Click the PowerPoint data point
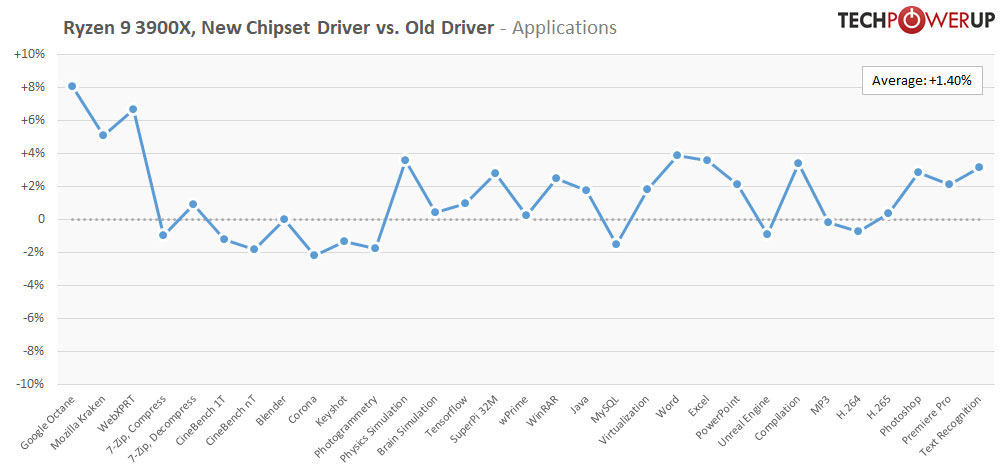1003x472 pixels. (737, 184)
